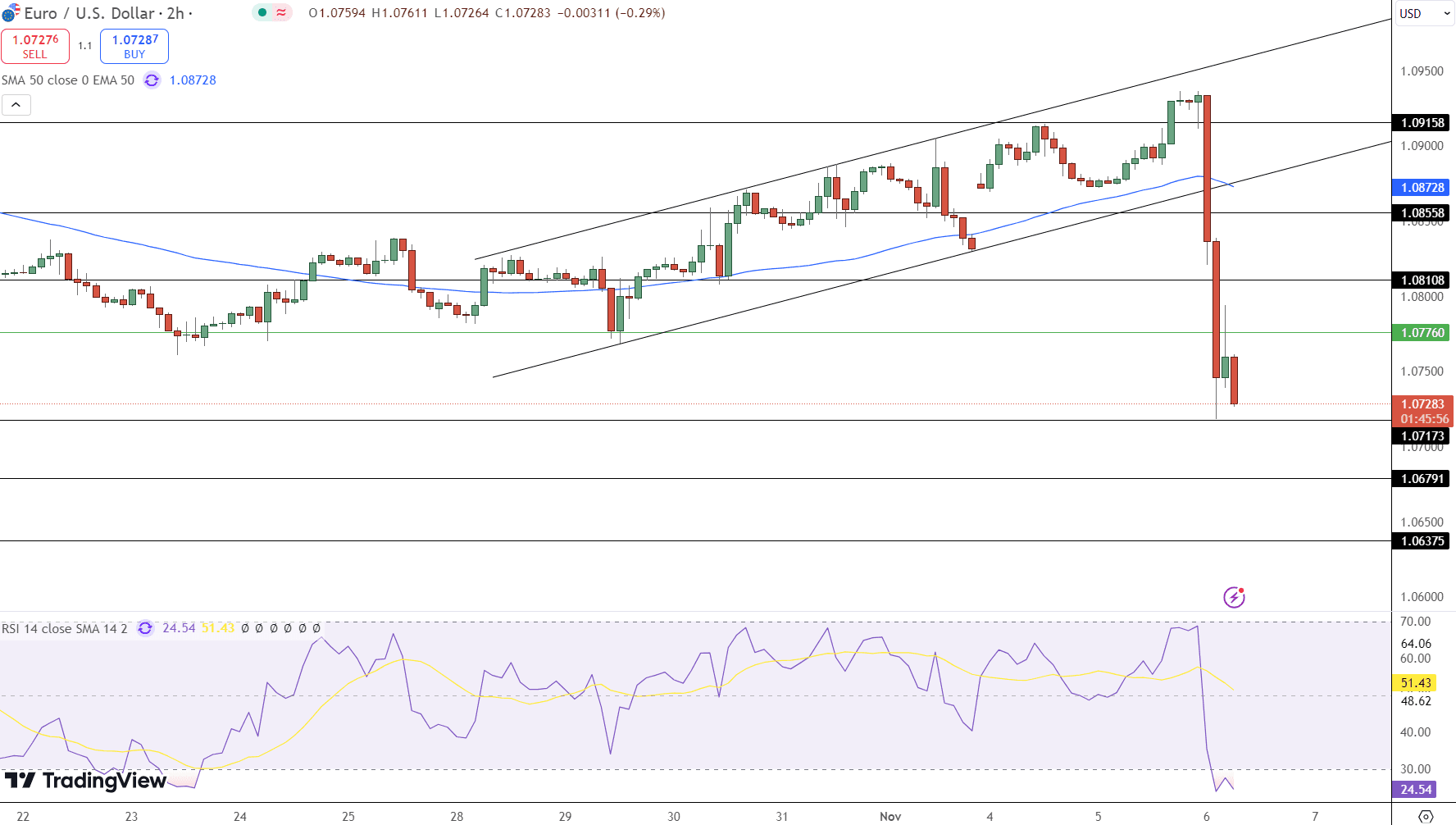
Task: Click the blue 1.08728 axis price label
Action: [1421, 188]
